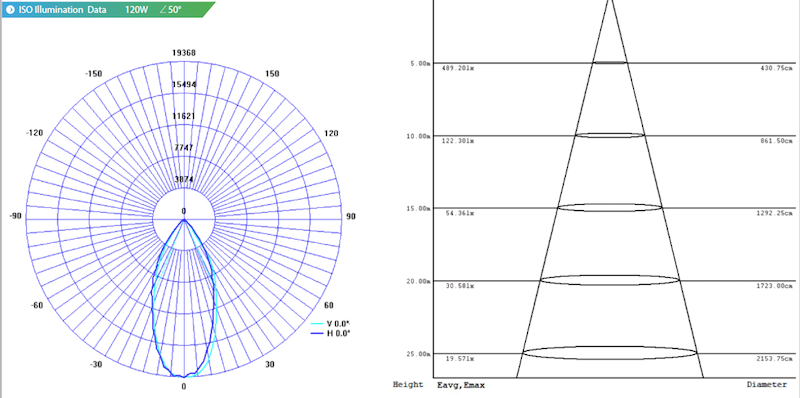
Task: Click the arrow icon beside ISO Illumination Data
Action: point(10,9)
